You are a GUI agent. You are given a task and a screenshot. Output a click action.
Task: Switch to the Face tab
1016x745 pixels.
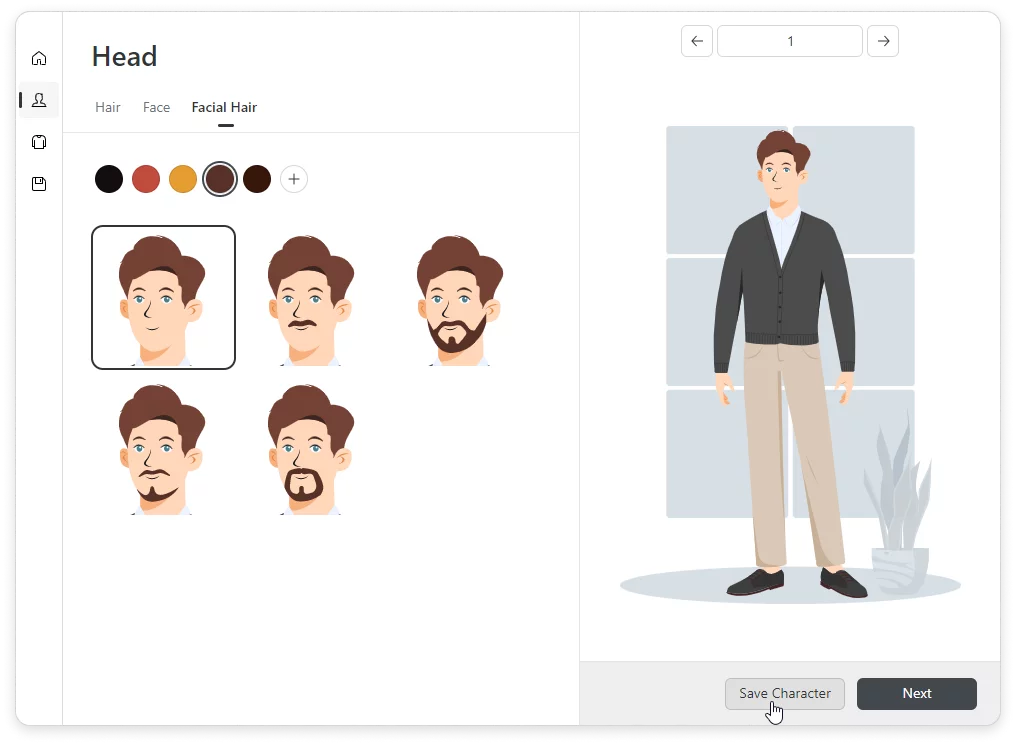(156, 107)
